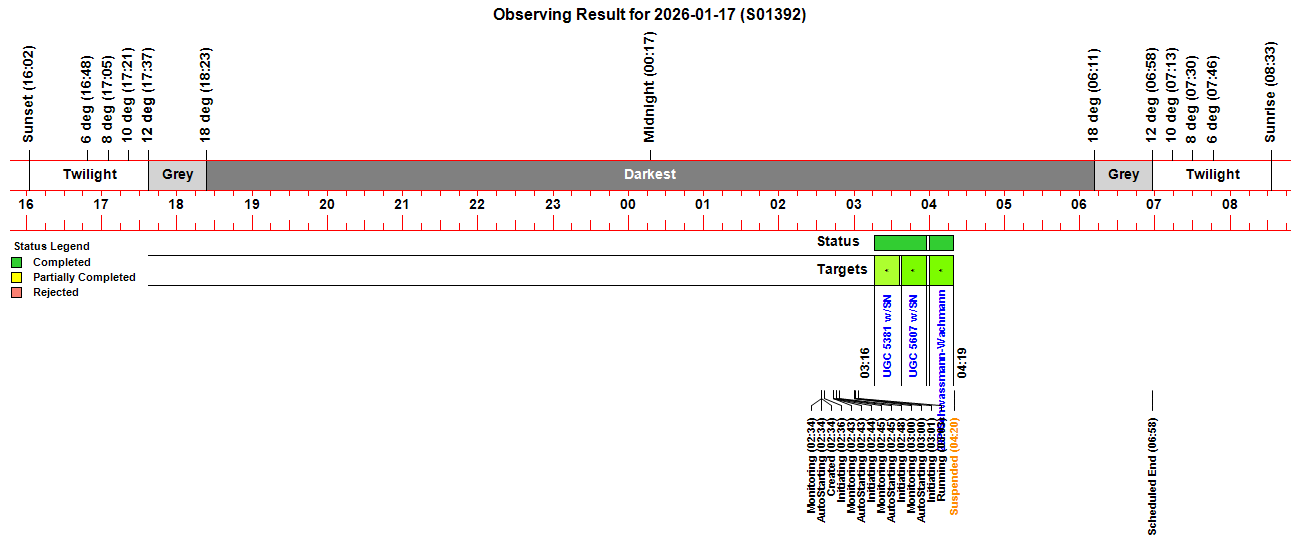The width and height of the screenshot is (1300, 560).
Task: Click the wide green Status bar segment
Action: click(900, 242)
